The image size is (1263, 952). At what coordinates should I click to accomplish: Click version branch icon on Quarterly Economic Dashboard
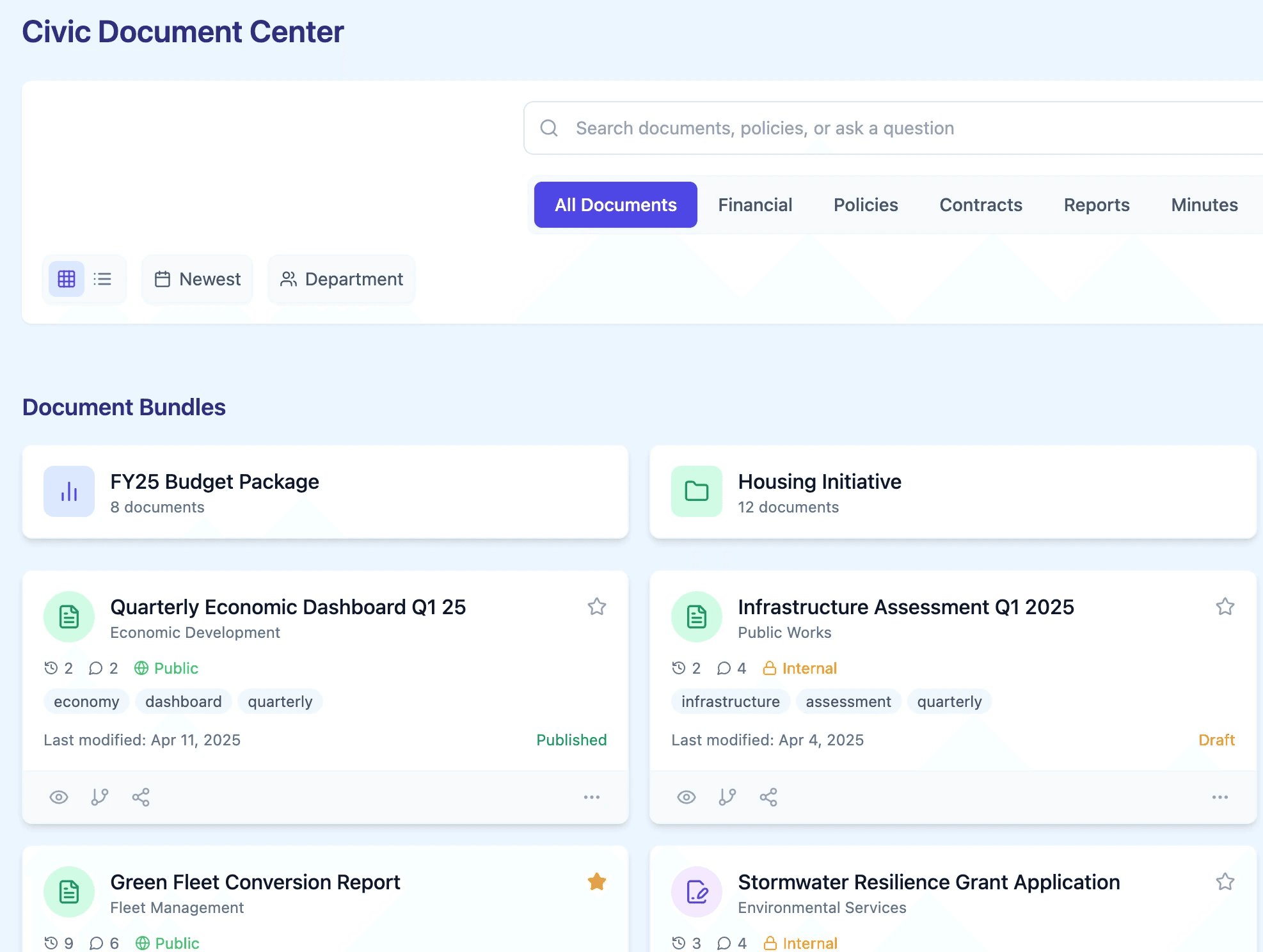(100, 797)
